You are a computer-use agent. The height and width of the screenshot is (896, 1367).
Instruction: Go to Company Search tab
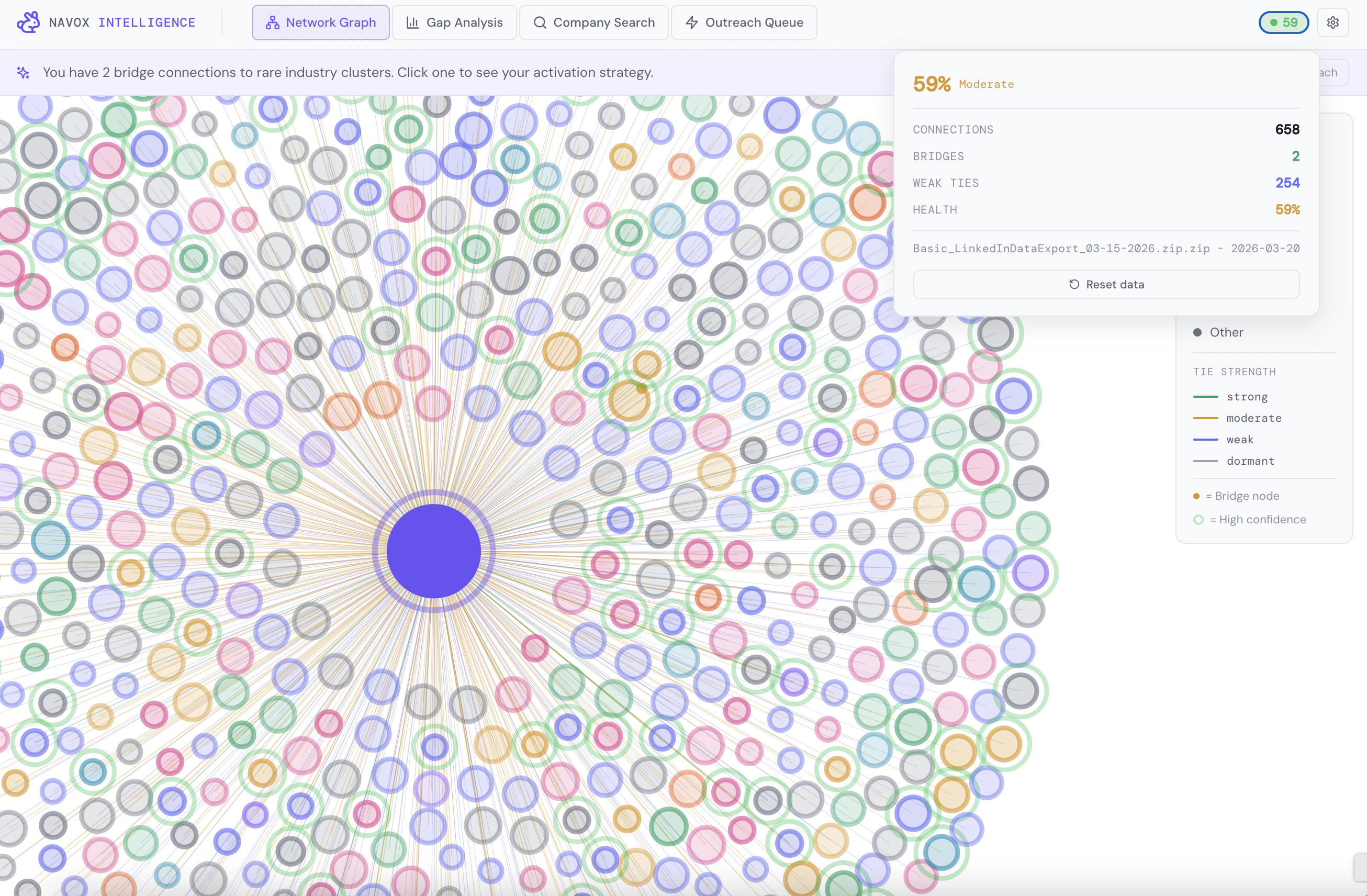(594, 23)
